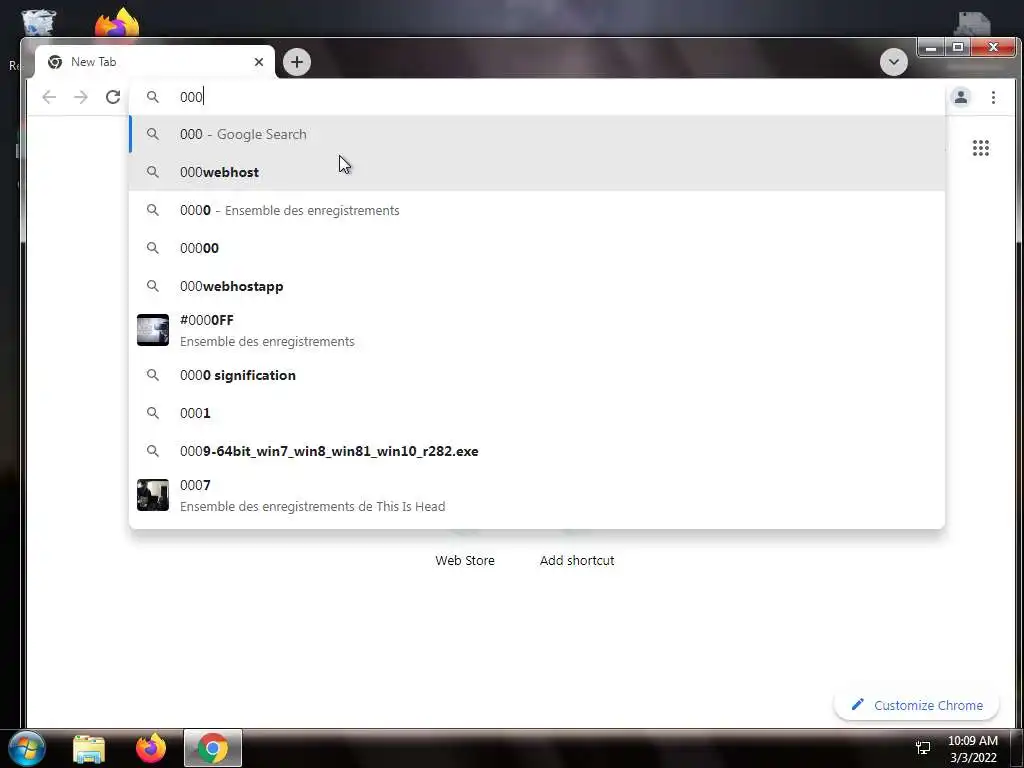Reload the current page

point(113,97)
